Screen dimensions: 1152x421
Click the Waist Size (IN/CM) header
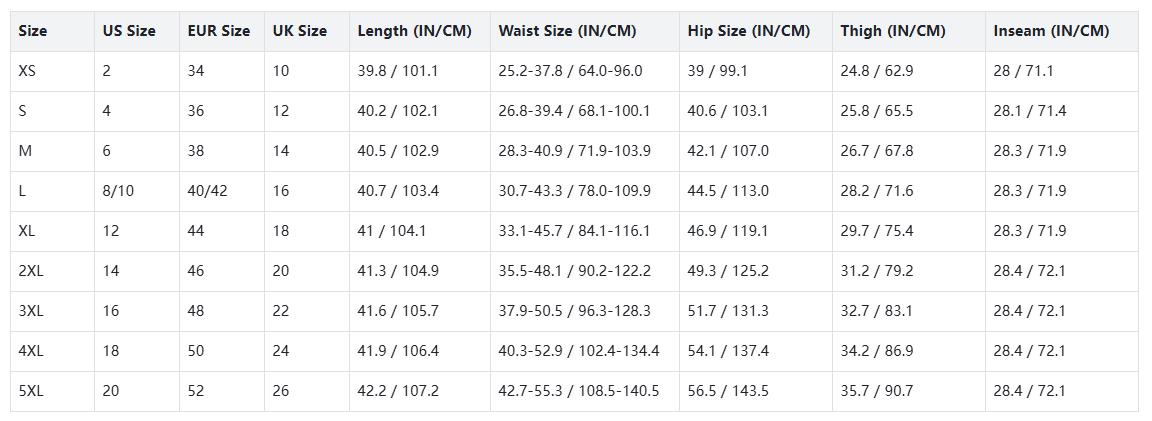pyautogui.click(x=567, y=31)
